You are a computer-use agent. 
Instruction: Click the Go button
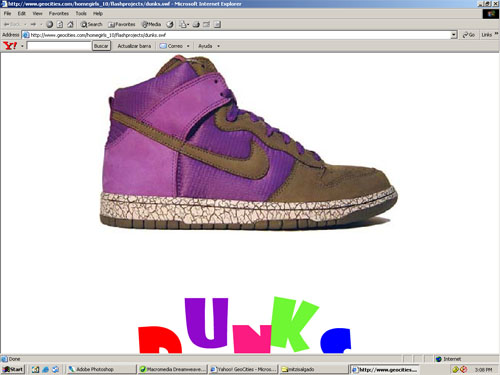pos(469,35)
